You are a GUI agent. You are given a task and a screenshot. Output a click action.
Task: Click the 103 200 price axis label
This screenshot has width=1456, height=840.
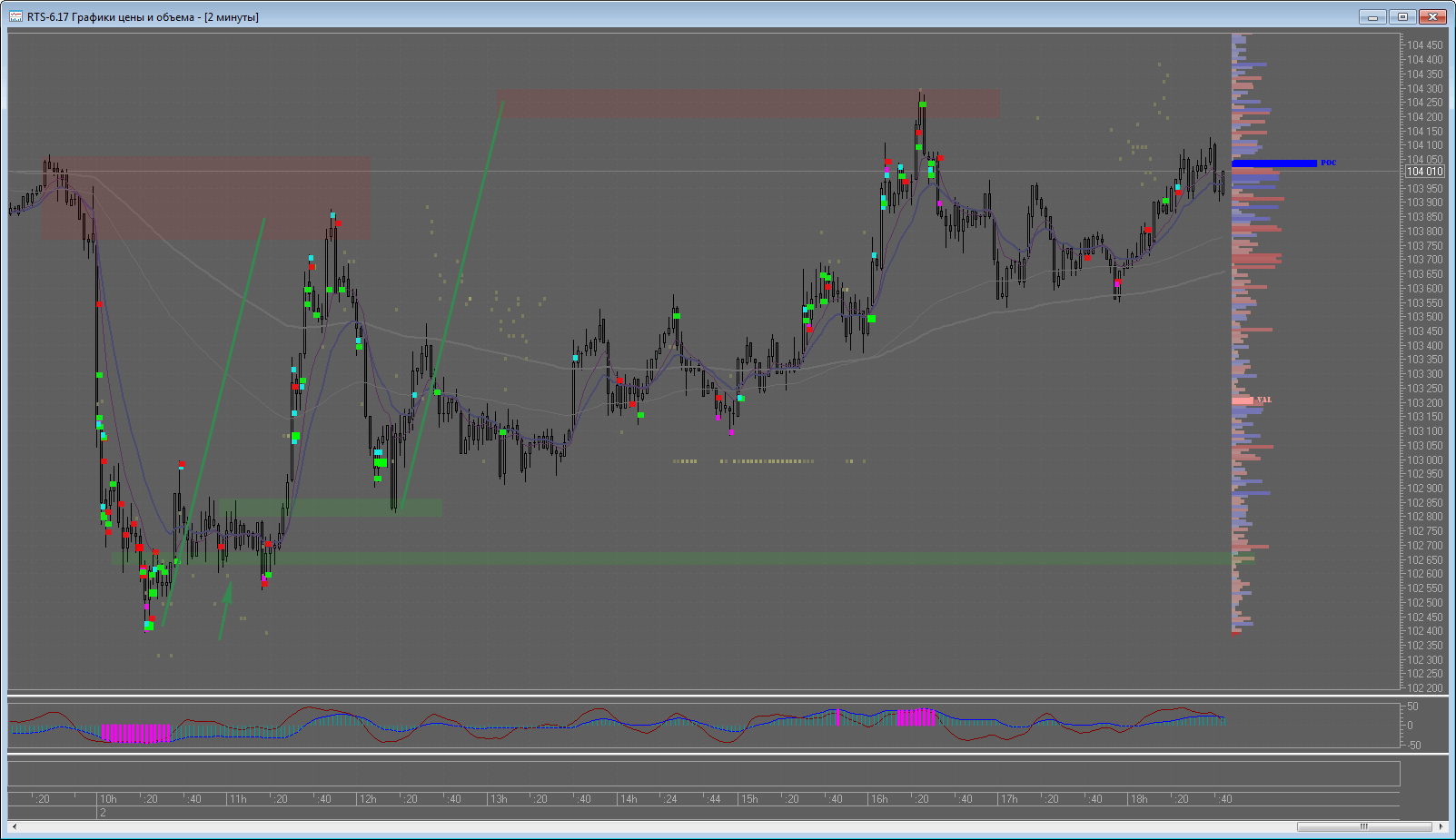pos(1424,403)
